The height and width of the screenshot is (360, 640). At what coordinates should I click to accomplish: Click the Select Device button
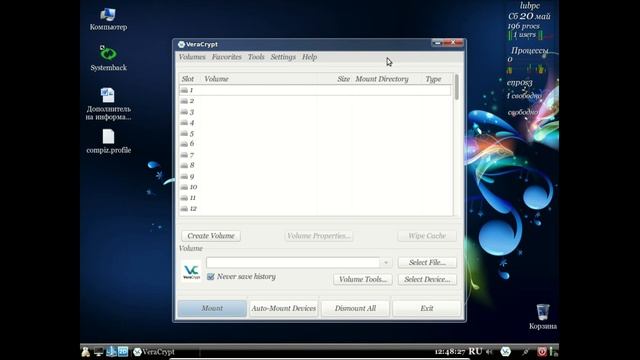[x=427, y=280]
